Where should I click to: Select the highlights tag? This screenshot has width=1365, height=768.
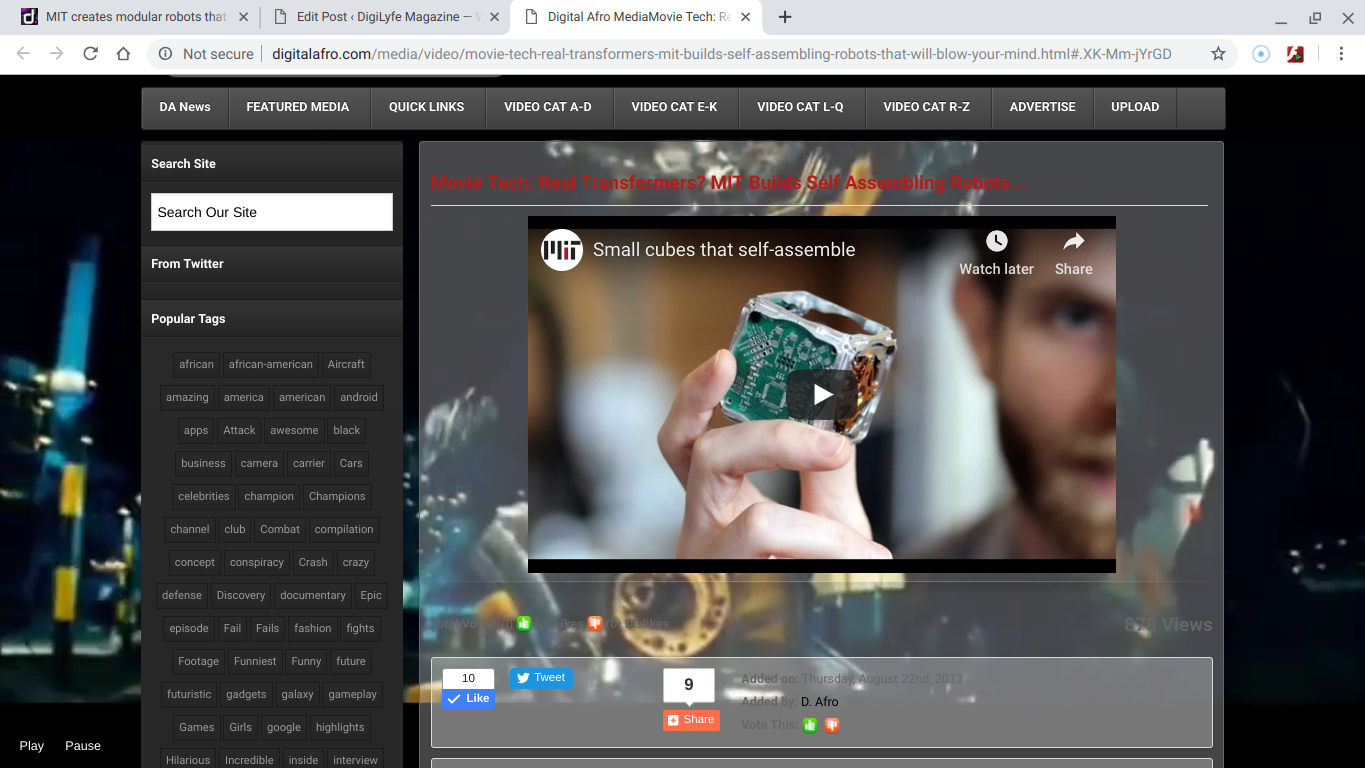[340, 727]
